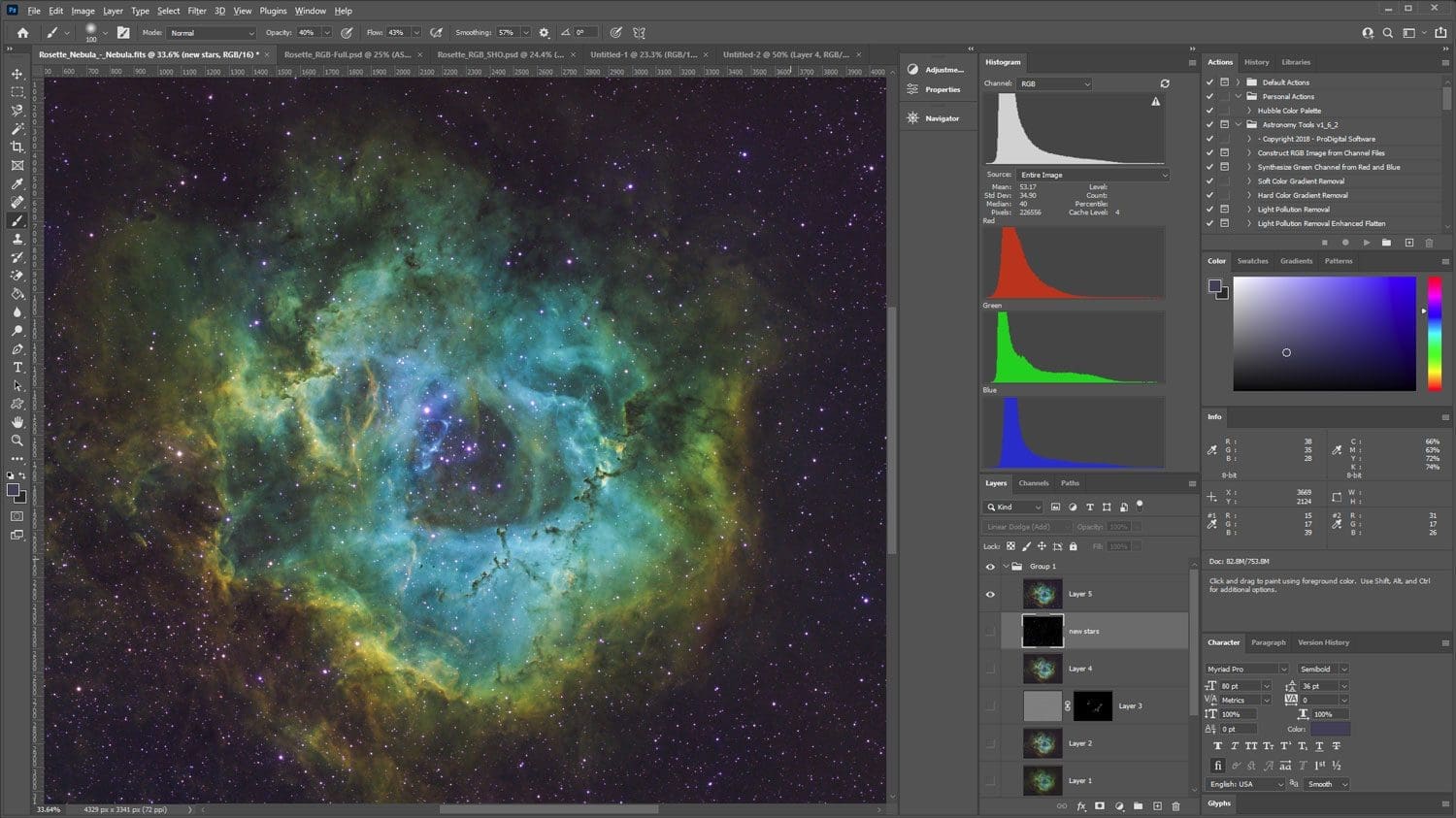
Task: Open the histogram Channel dropdown
Action: 1055,83
